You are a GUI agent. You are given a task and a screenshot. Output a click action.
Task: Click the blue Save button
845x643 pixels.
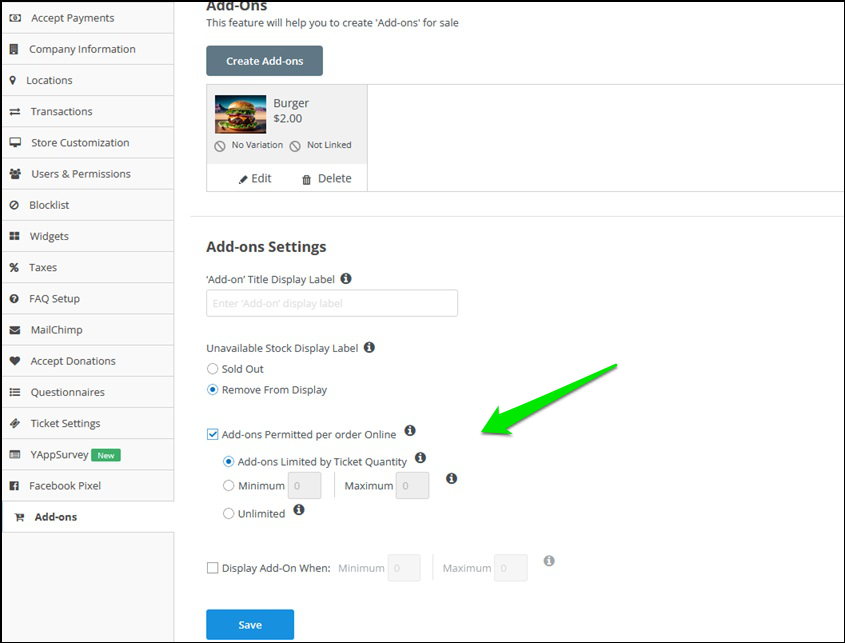tap(250, 625)
